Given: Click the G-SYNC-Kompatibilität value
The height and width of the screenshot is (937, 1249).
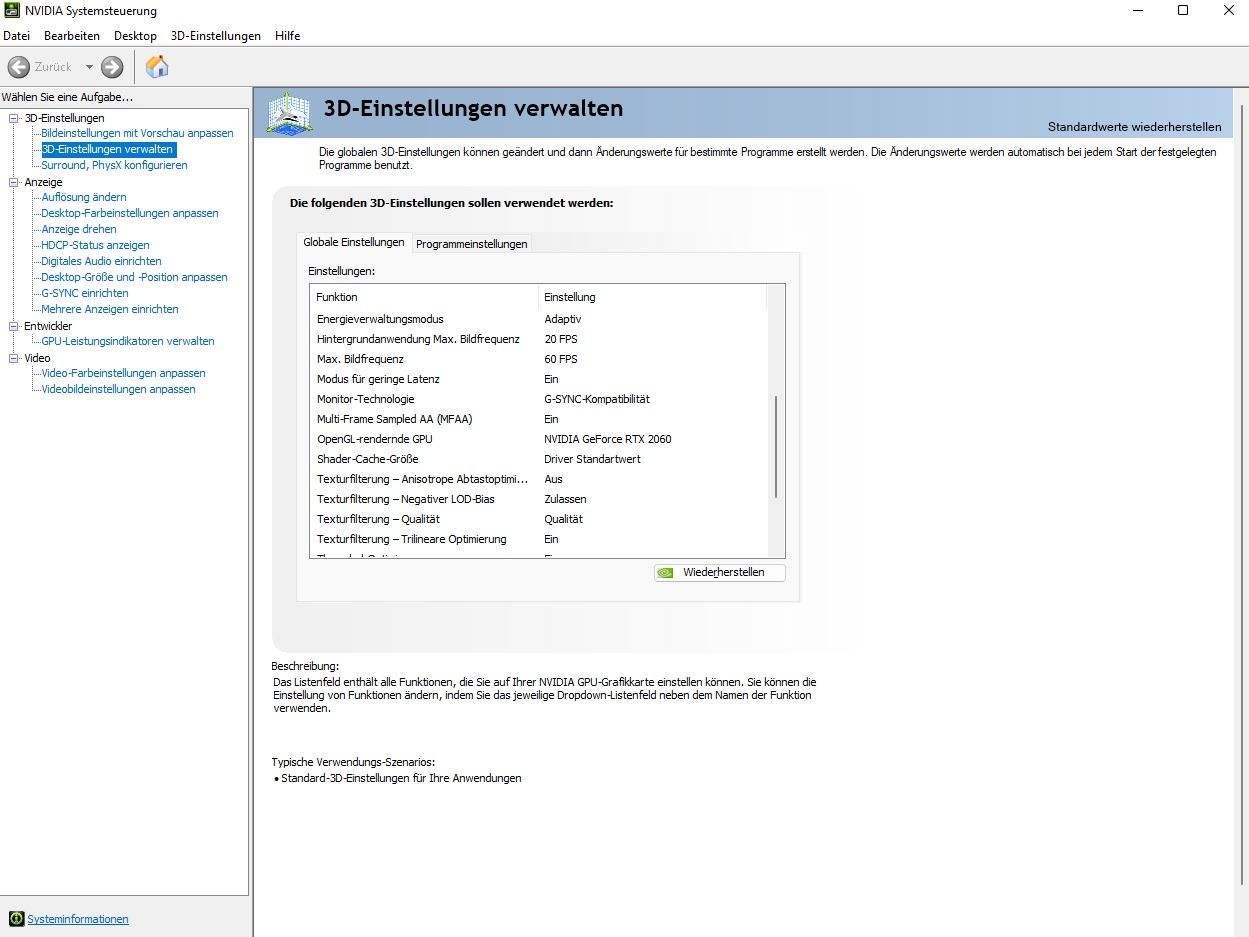Looking at the screenshot, I should [597, 399].
